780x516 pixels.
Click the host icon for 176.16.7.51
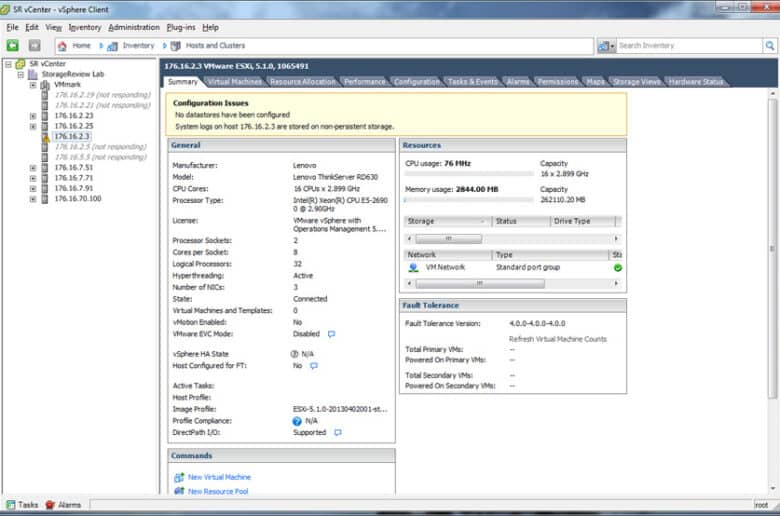coord(45,168)
